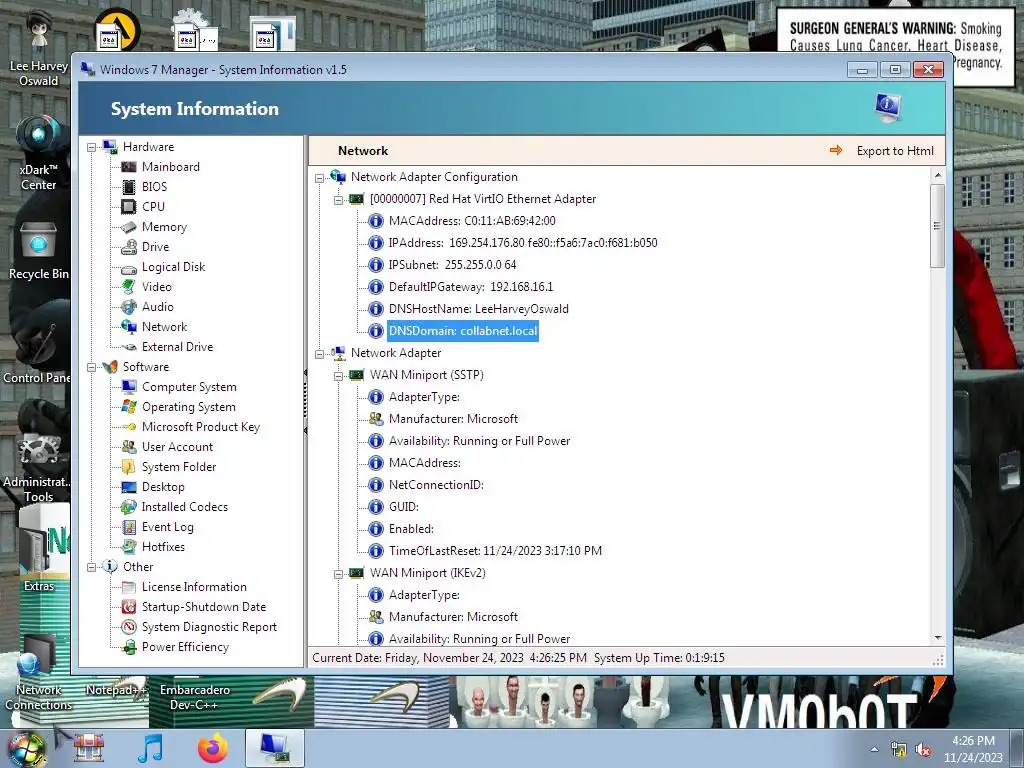Click the System Folder icon

pos(129,467)
